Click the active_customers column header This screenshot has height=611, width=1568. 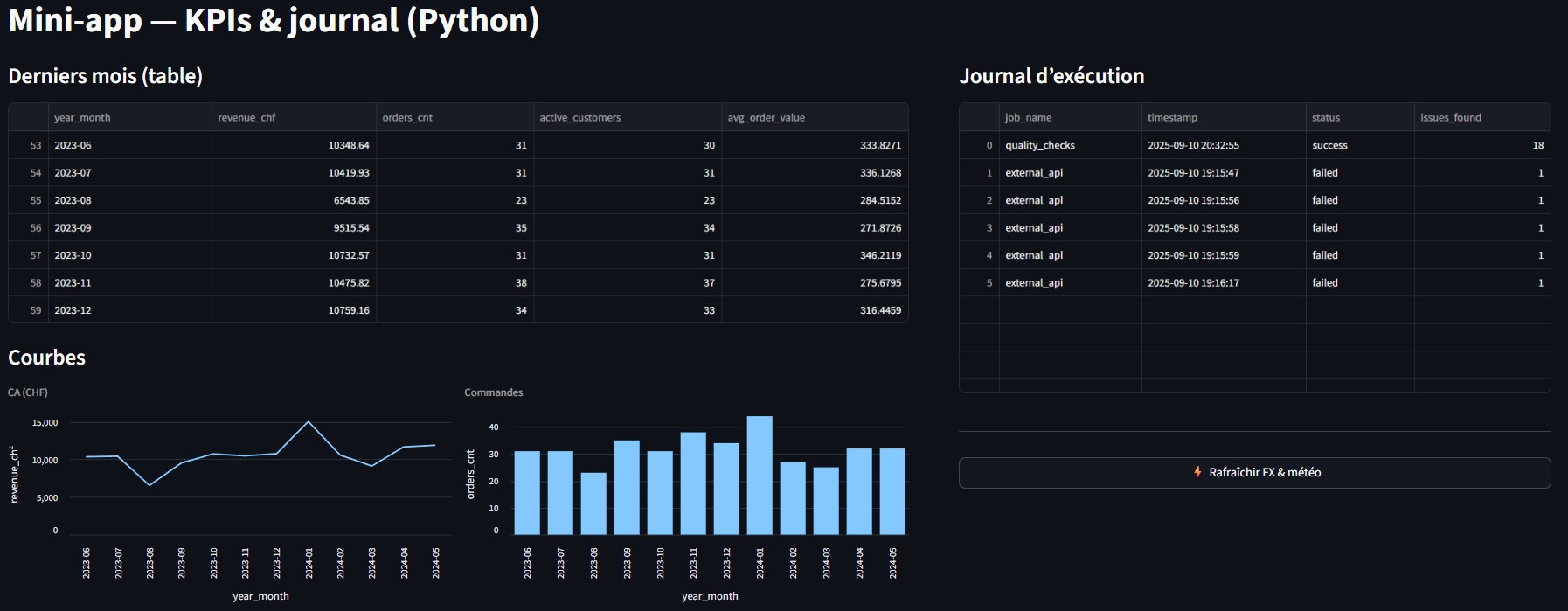coord(579,118)
